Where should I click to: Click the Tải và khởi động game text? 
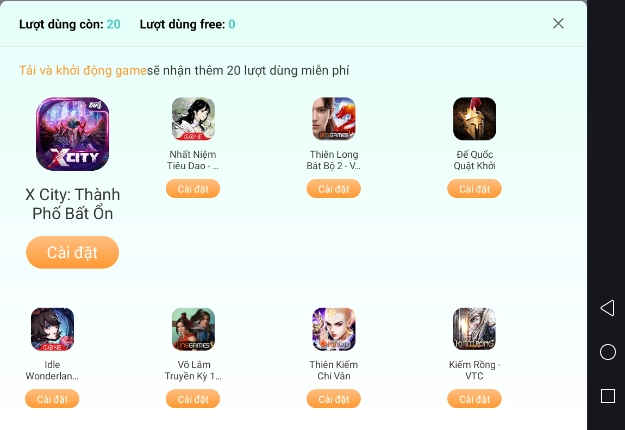pos(83,71)
